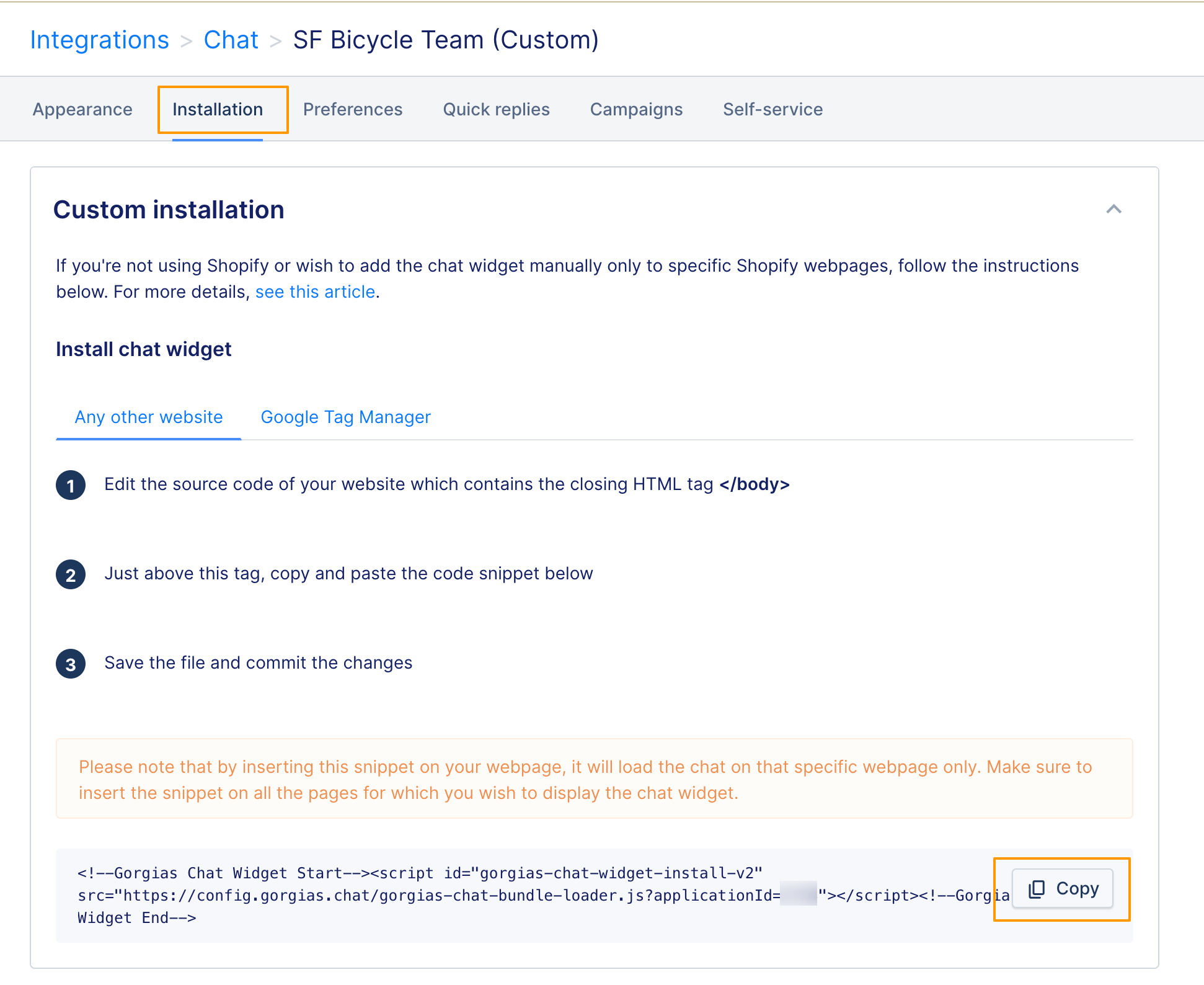Viewport: 1204px width, 985px height.
Task: Open the Campaigns tab
Action: [636, 109]
